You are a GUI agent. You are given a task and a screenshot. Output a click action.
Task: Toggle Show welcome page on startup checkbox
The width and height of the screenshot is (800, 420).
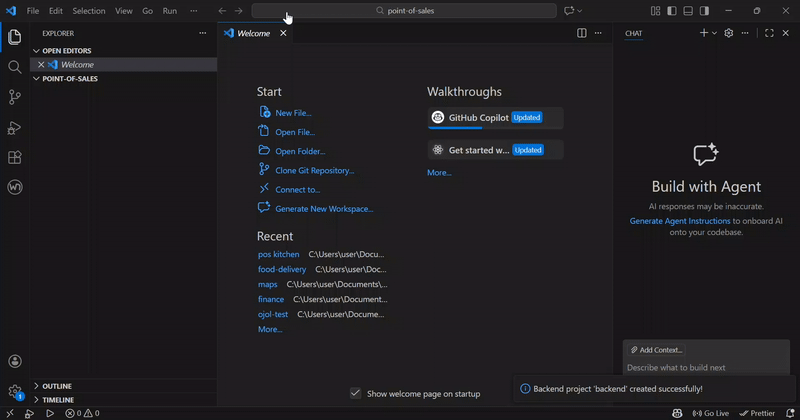pos(356,393)
